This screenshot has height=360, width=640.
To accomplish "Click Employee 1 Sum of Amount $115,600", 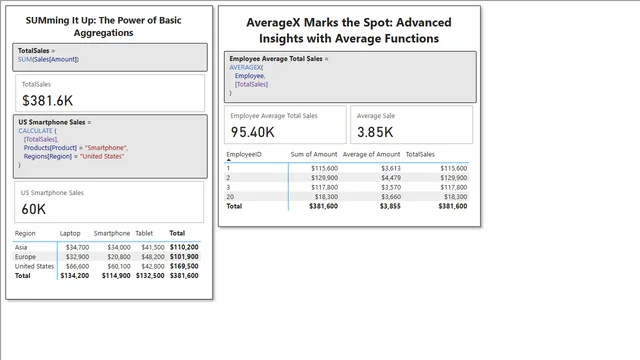I will tap(324, 168).
